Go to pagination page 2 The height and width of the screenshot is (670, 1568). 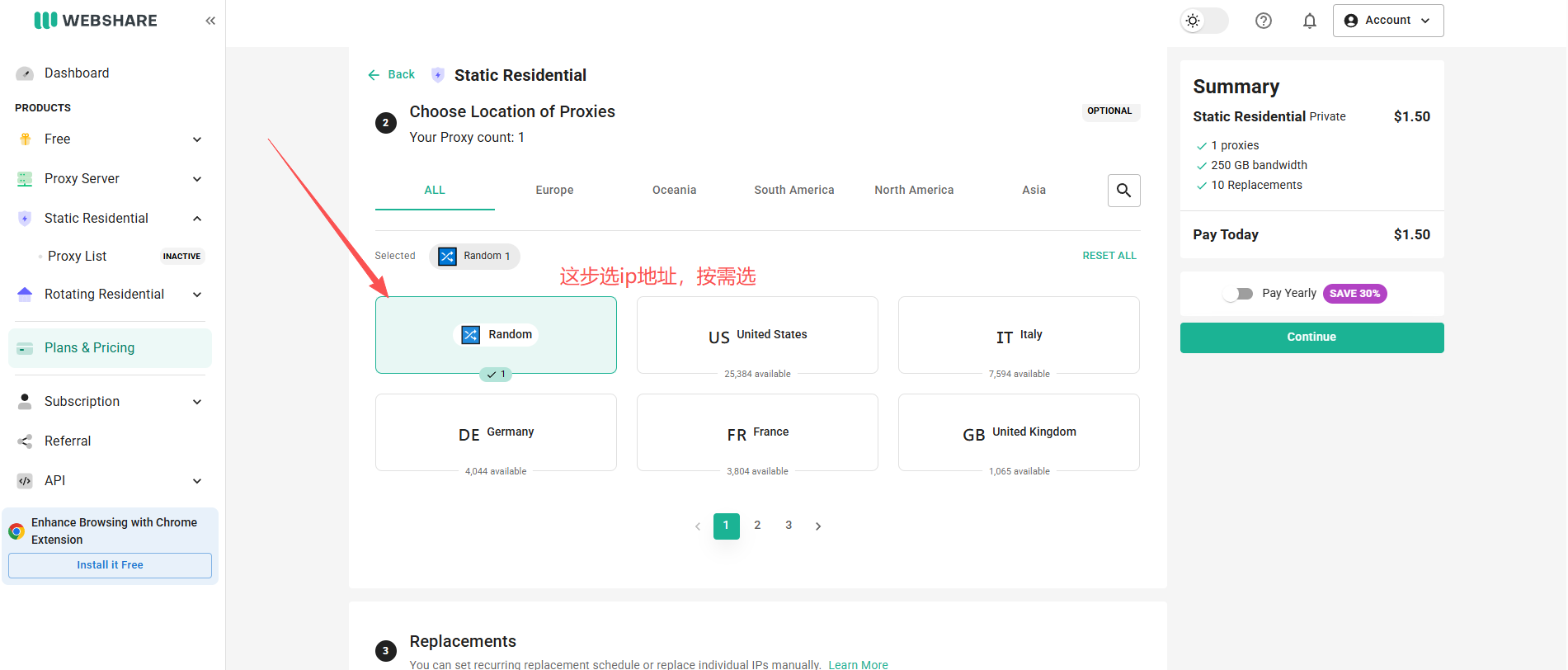click(757, 526)
